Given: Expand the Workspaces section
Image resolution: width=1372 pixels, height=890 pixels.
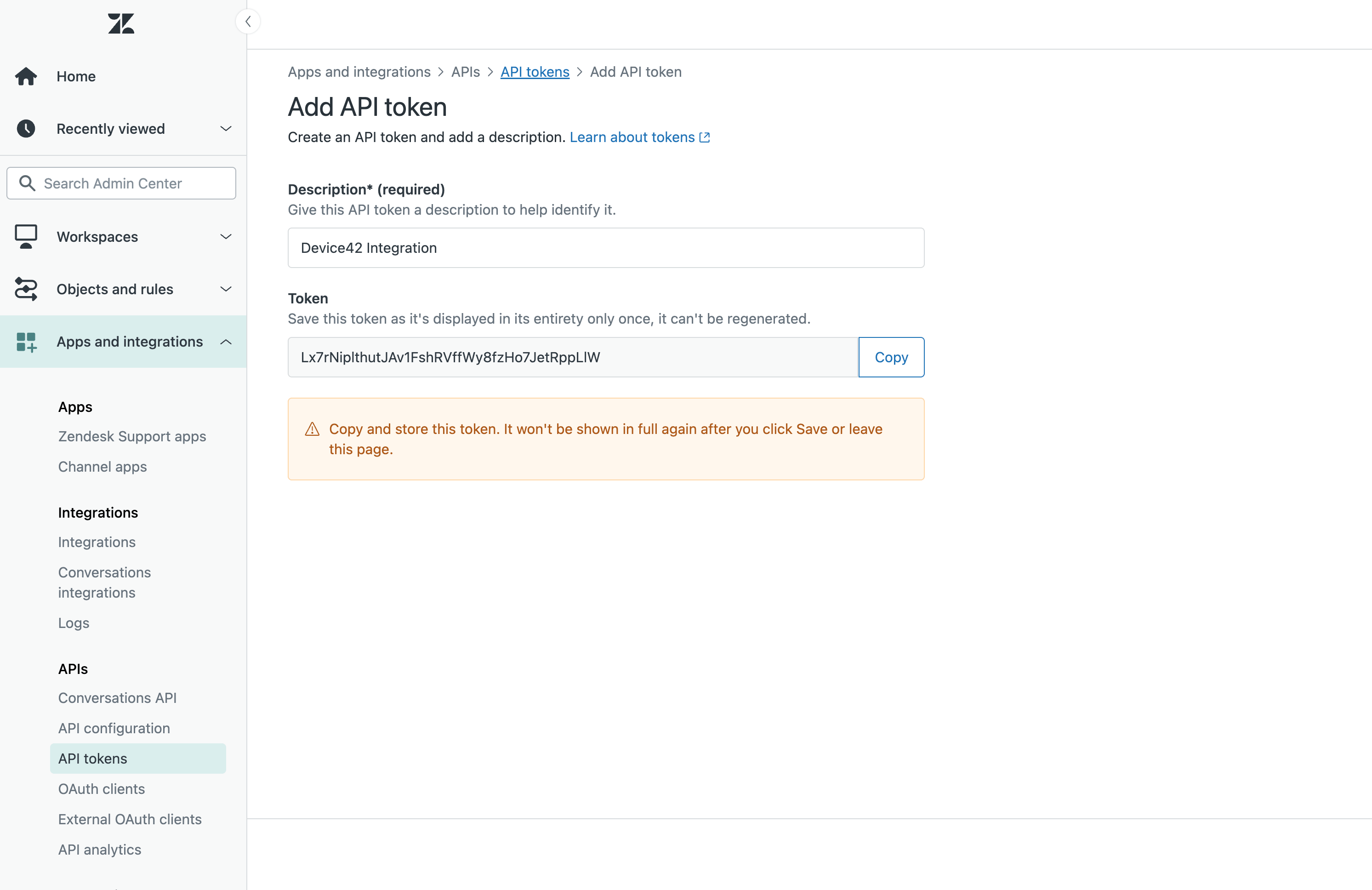Looking at the screenshot, I should pyautogui.click(x=225, y=236).
